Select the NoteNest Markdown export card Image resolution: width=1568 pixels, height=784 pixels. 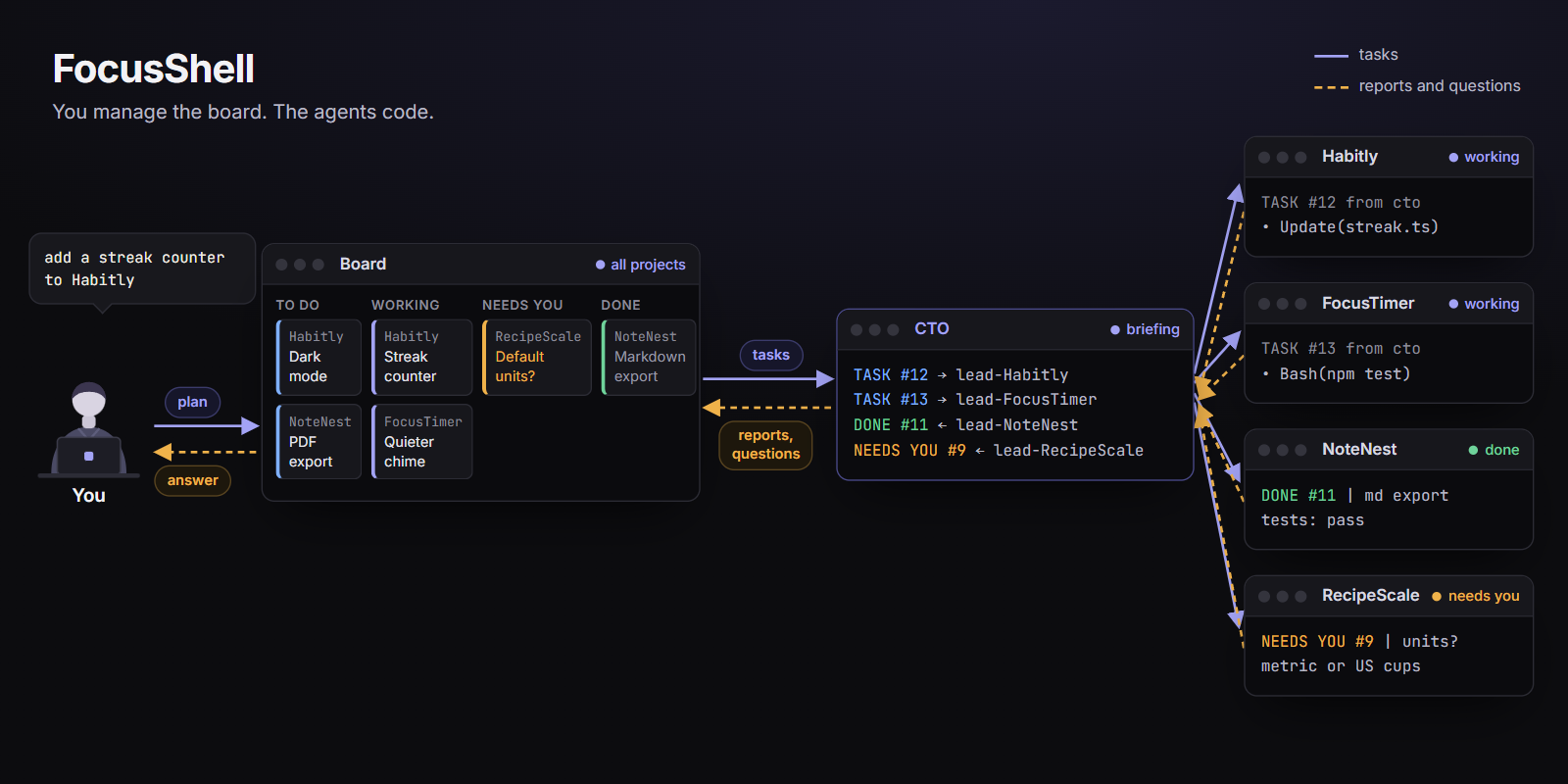(649, 358)
